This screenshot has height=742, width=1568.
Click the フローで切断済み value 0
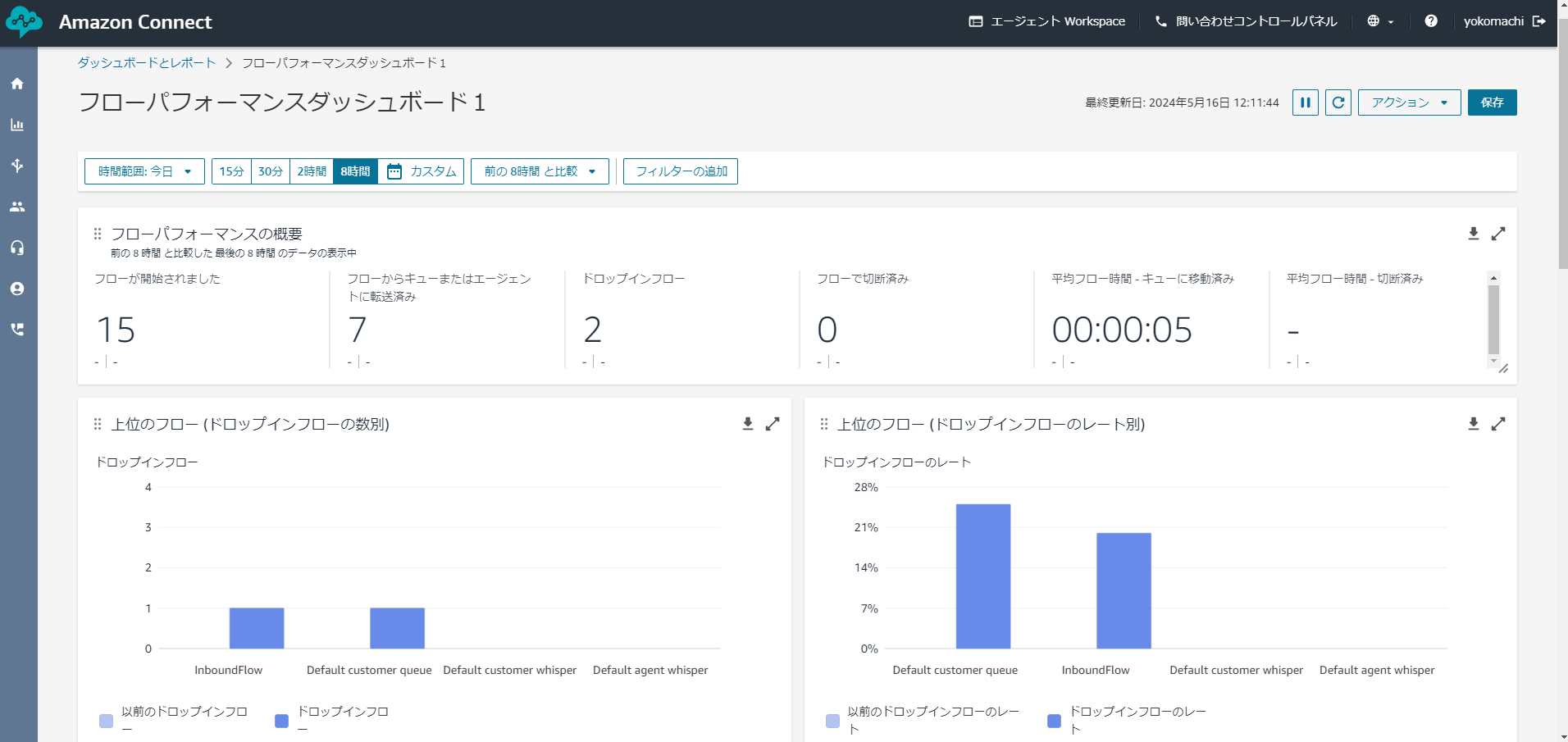[x=827, y=330]
